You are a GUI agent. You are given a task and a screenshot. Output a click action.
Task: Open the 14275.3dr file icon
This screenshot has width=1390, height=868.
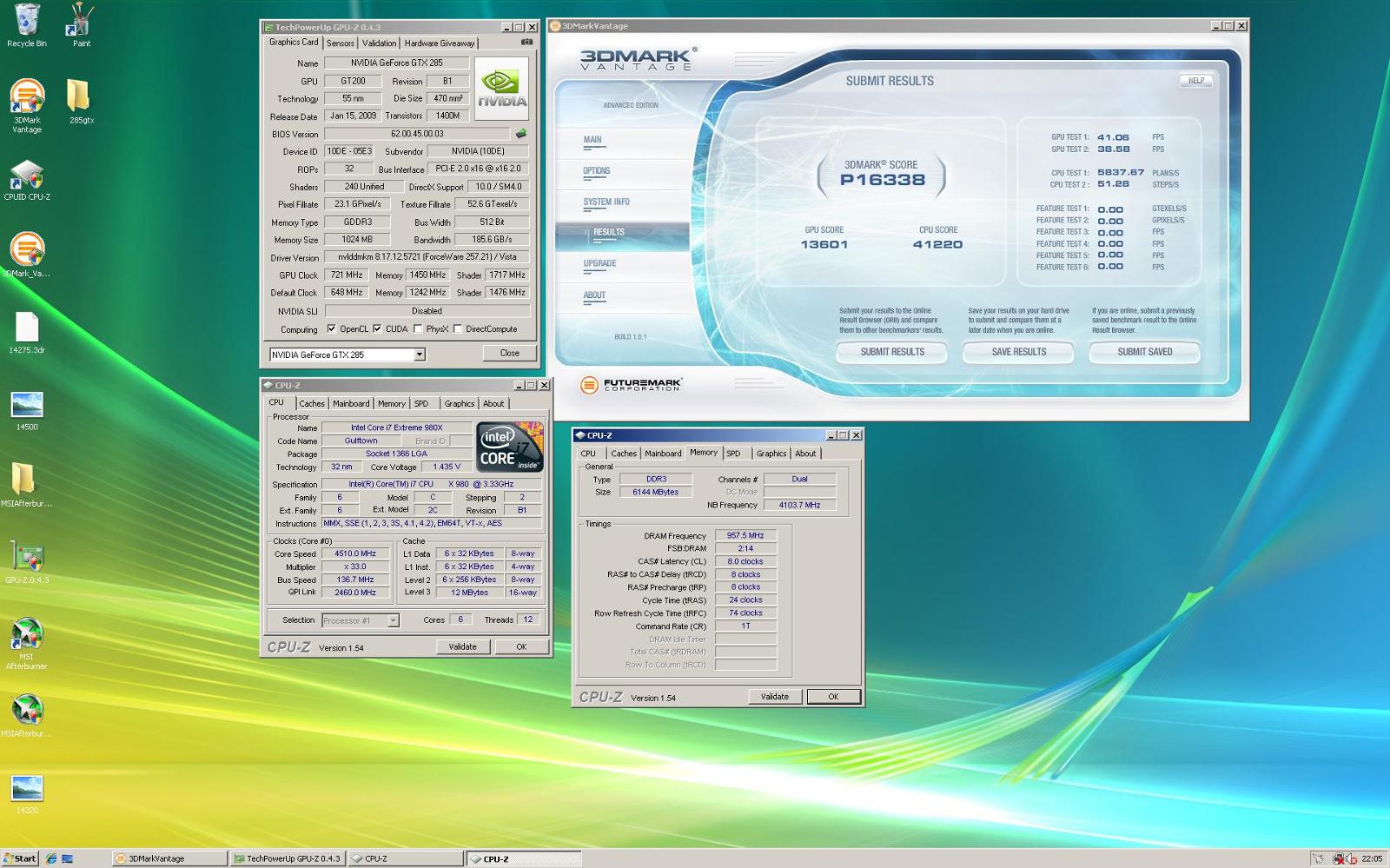(27, 332)
